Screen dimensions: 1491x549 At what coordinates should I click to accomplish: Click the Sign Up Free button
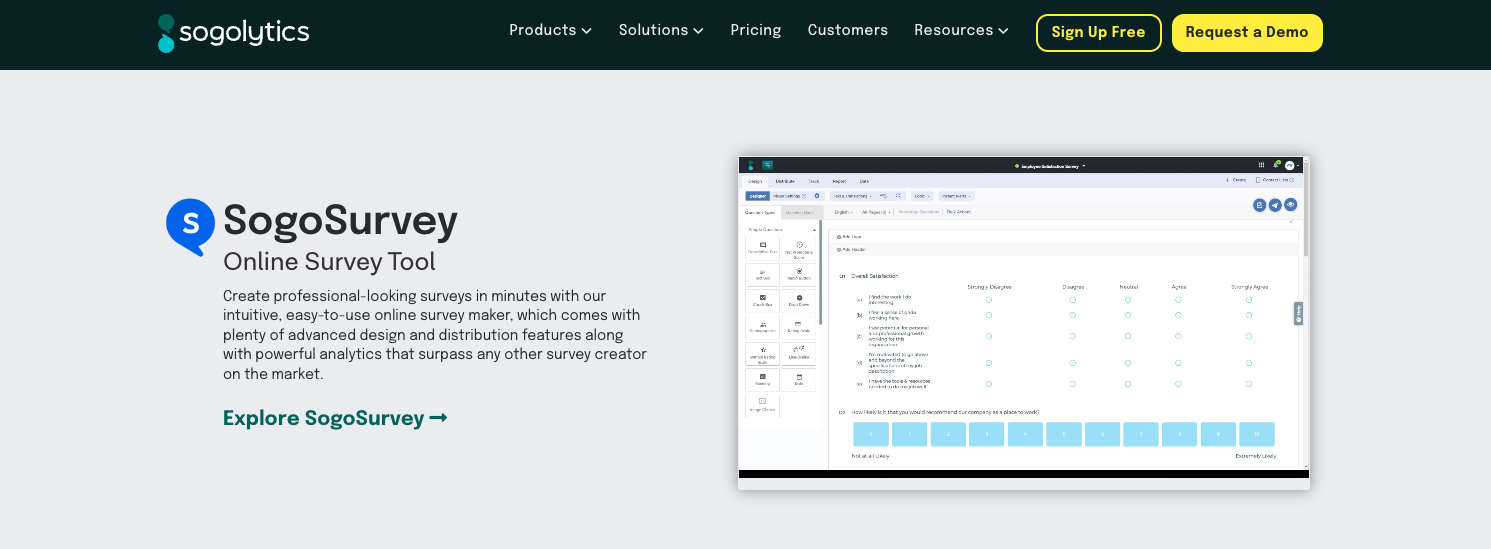tap(1099, 33)
